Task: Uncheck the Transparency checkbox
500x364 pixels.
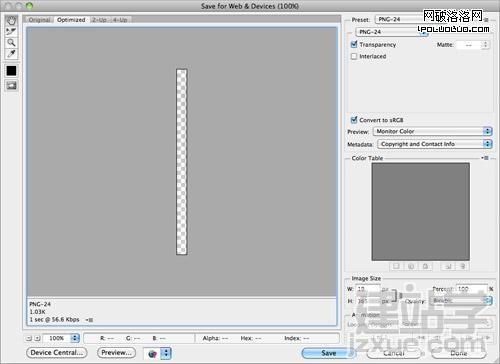Action: pos(354,44)
